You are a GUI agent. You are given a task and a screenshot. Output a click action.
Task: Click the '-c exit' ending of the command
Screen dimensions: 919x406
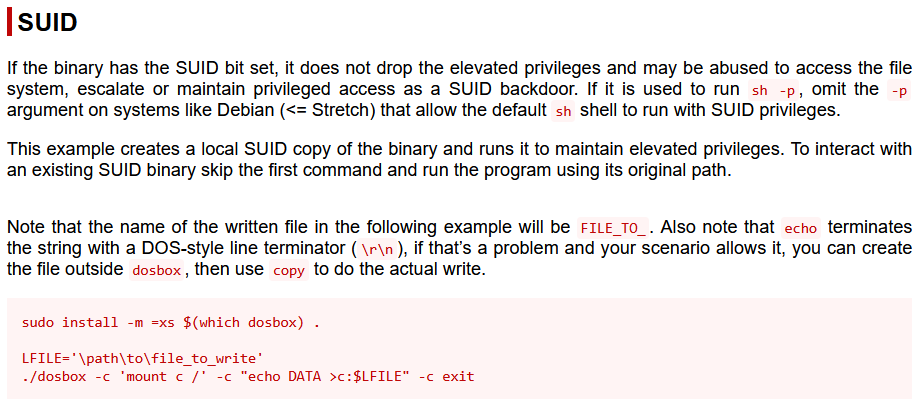coord(446,377)
